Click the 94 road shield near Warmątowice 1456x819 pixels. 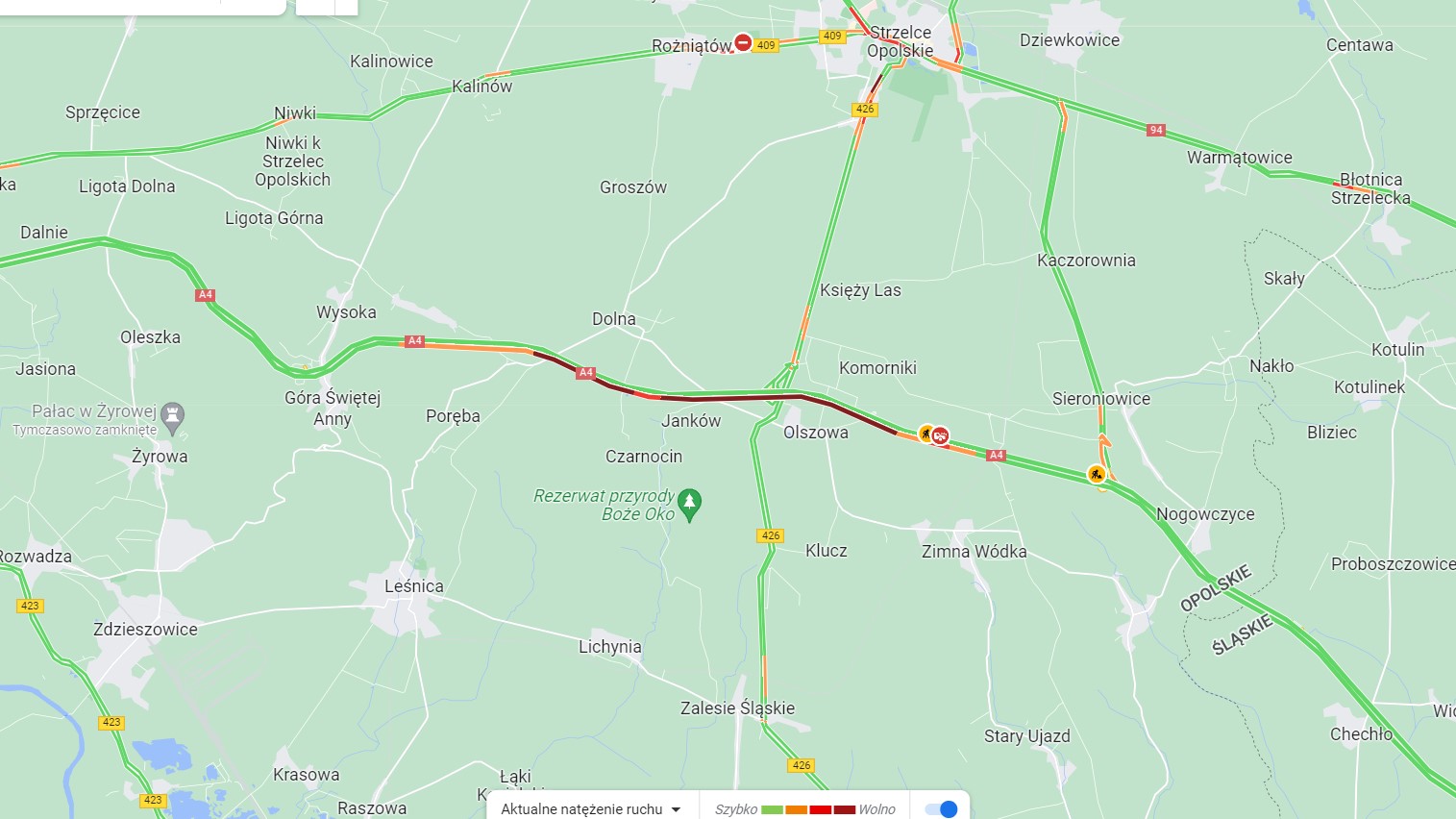click(1155, 130)
